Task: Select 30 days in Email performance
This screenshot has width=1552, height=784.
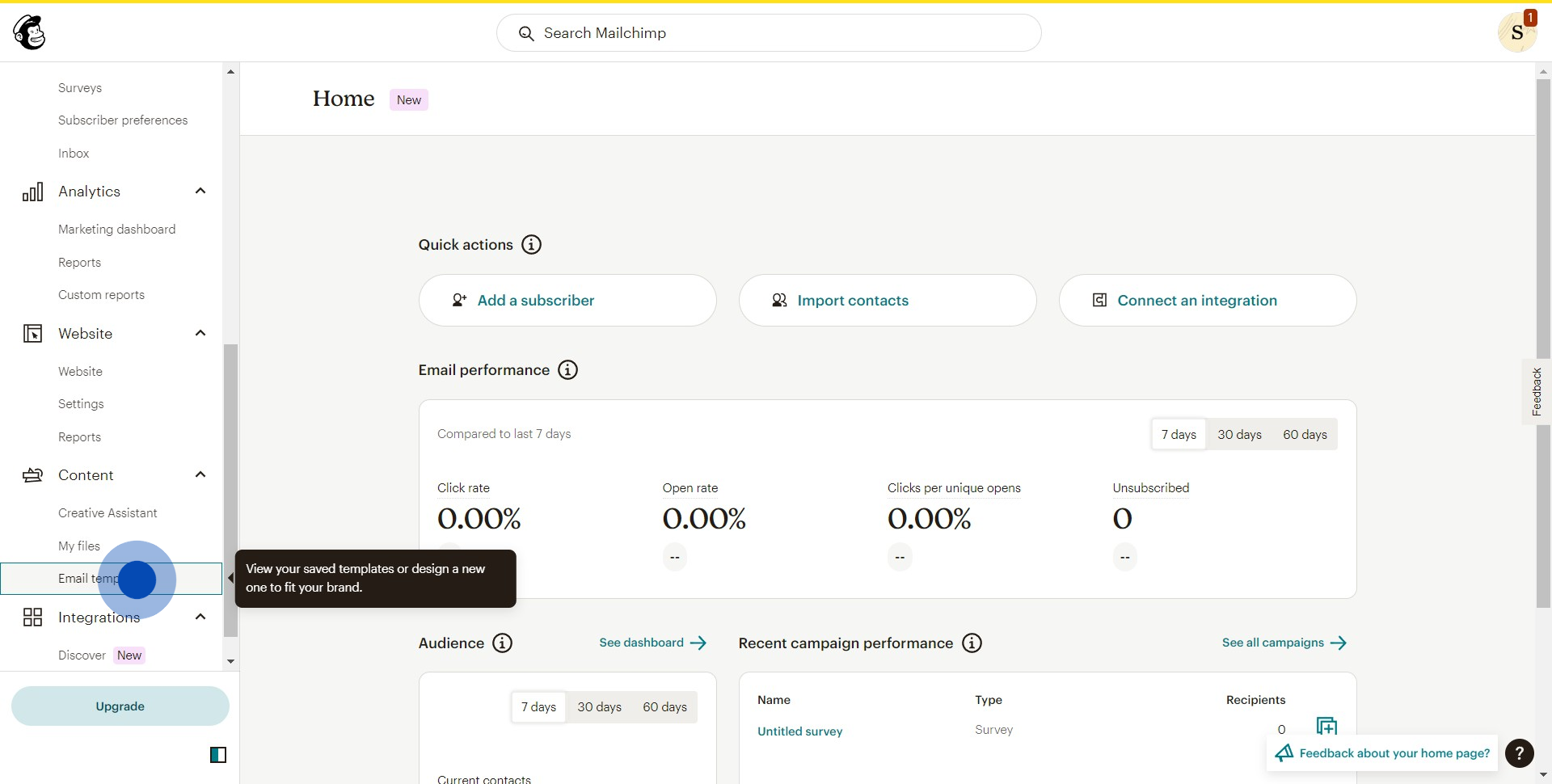Action: pos(1239,435)
